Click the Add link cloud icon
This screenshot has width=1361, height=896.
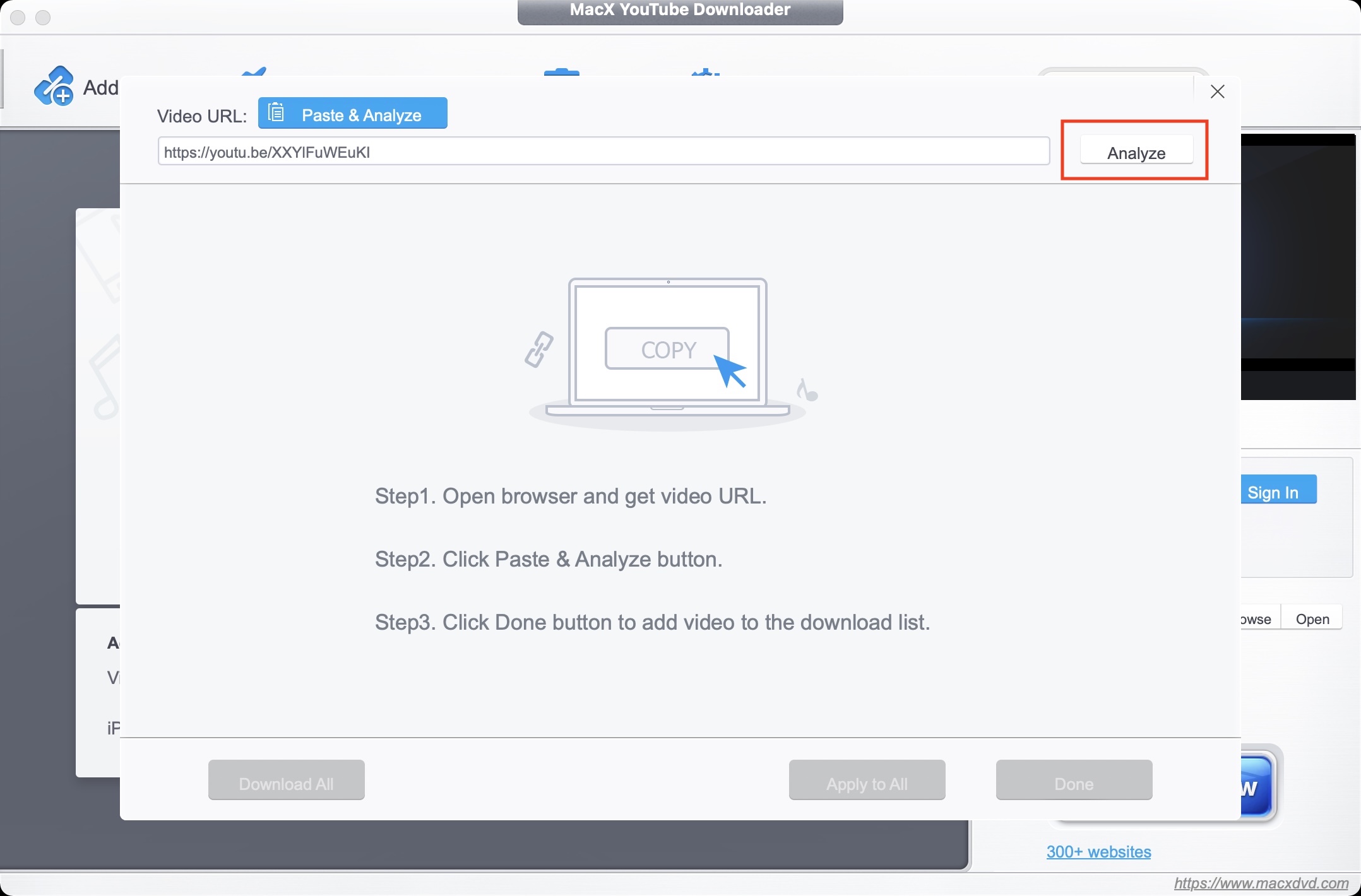pyautogui.click(x=54, y=86)
